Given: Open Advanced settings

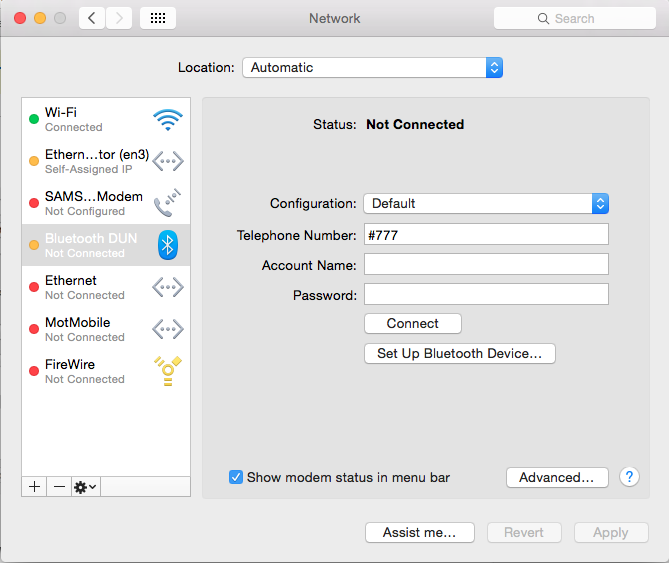Looking at the screenshot, I should [x=557, y=477].
